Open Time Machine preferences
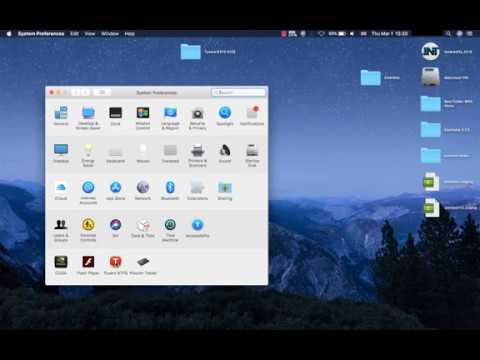The image size is (480, 360). click(170, 230)
